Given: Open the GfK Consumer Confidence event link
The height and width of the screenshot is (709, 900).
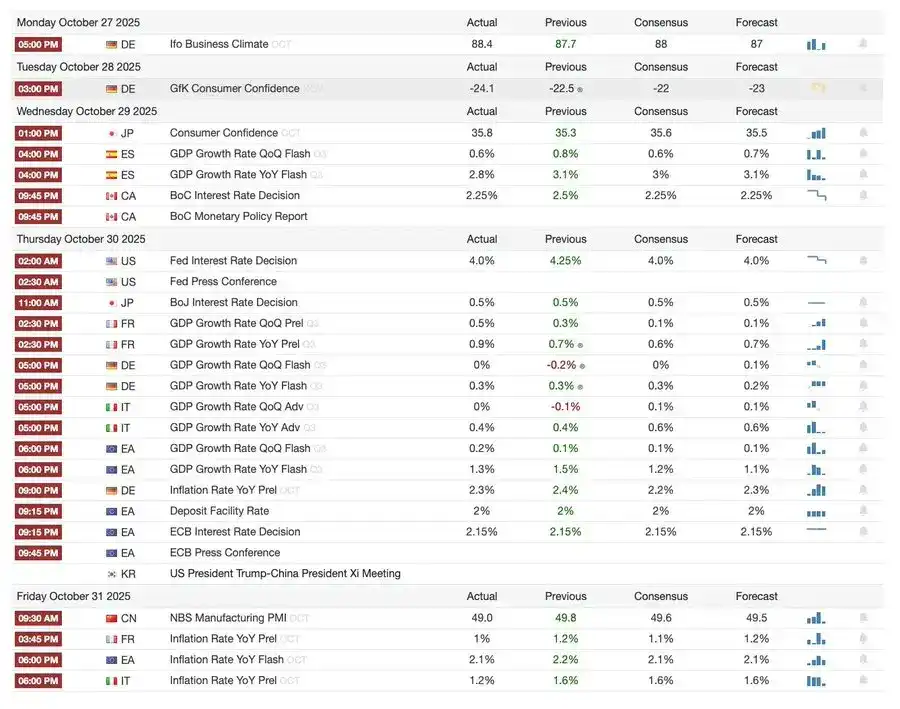Looking at the screenshot, I should [x=234, y=88].
